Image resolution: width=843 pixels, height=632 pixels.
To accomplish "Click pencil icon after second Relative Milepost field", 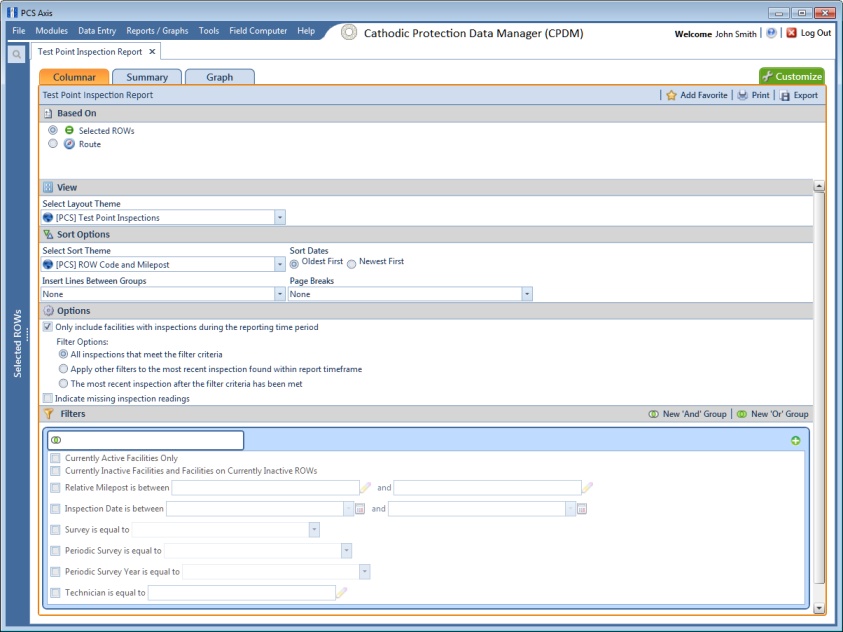I will (x=587, y=487).
